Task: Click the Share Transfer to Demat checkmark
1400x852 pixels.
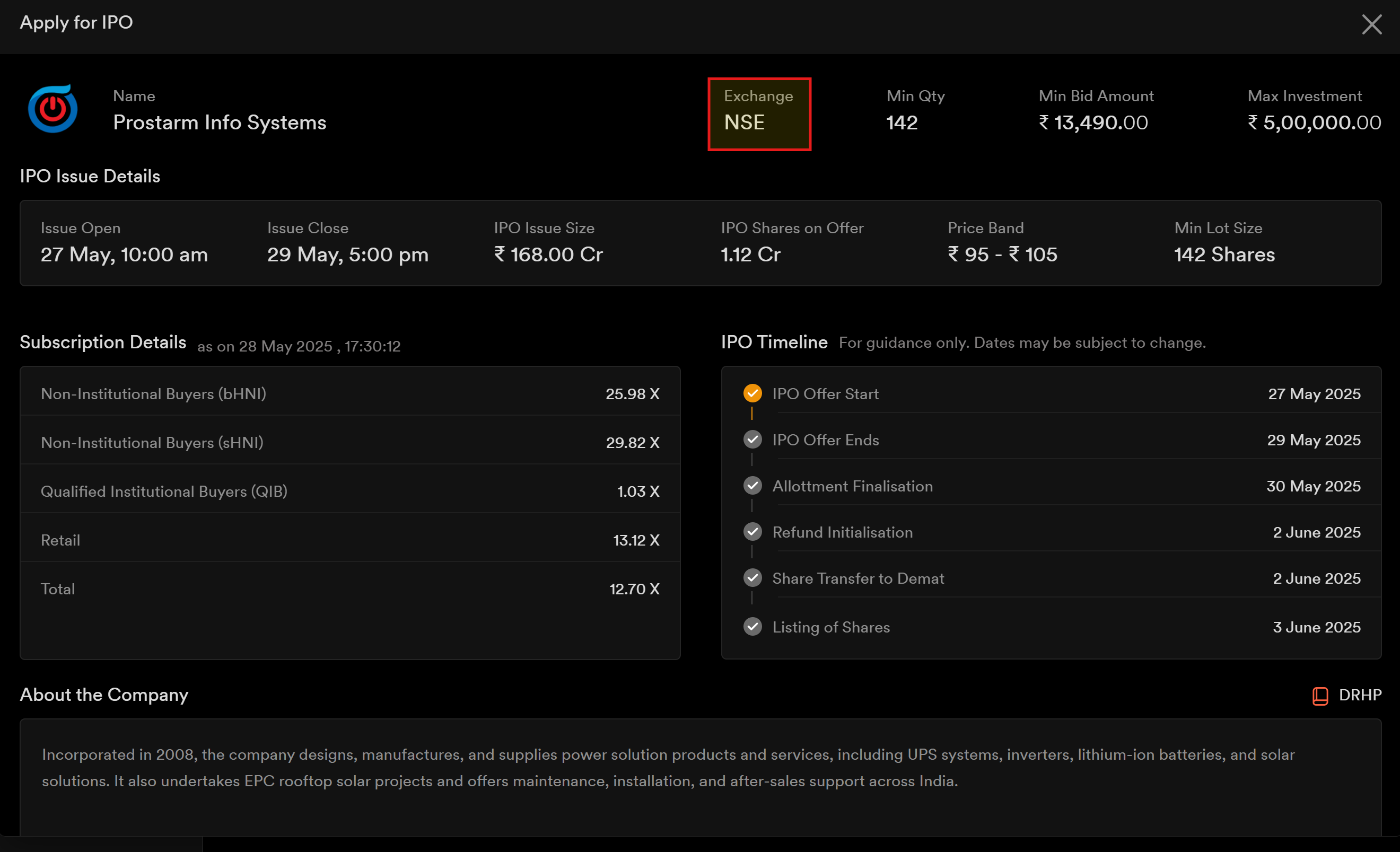Action: [752, 578]
